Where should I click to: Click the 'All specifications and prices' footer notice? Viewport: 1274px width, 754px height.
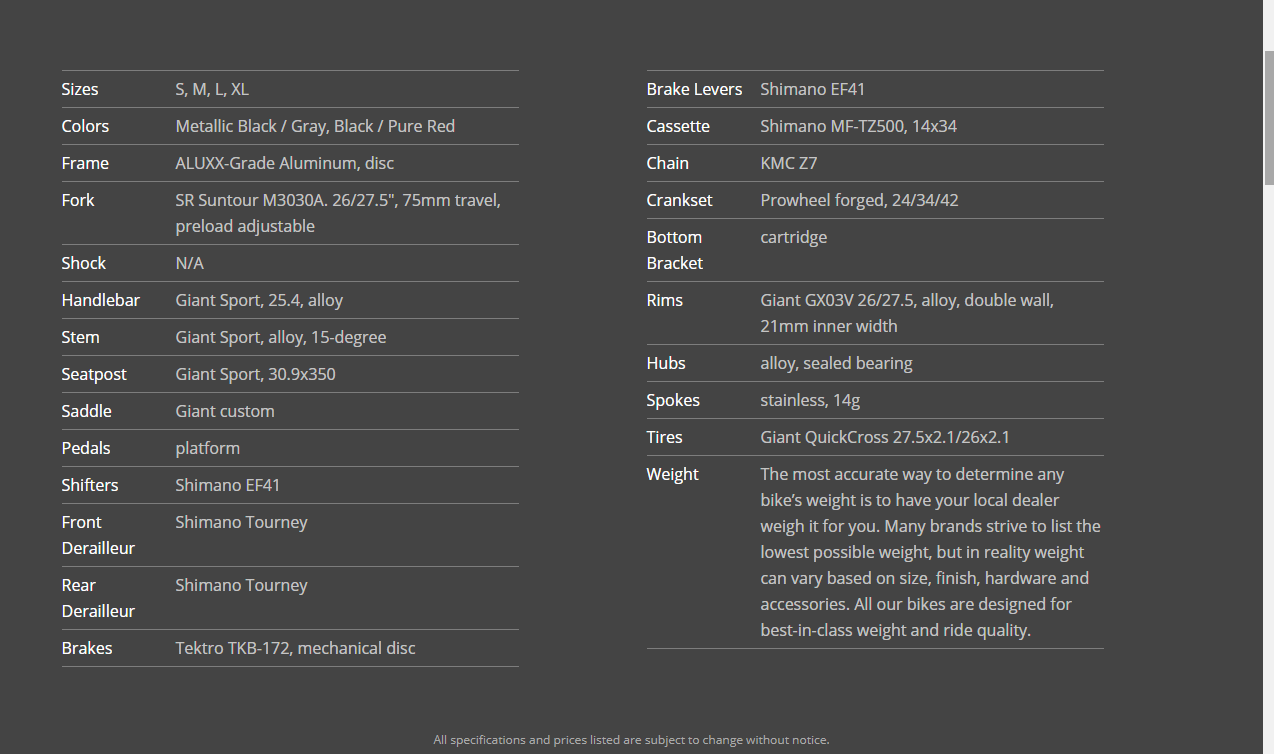click(631, 740)
